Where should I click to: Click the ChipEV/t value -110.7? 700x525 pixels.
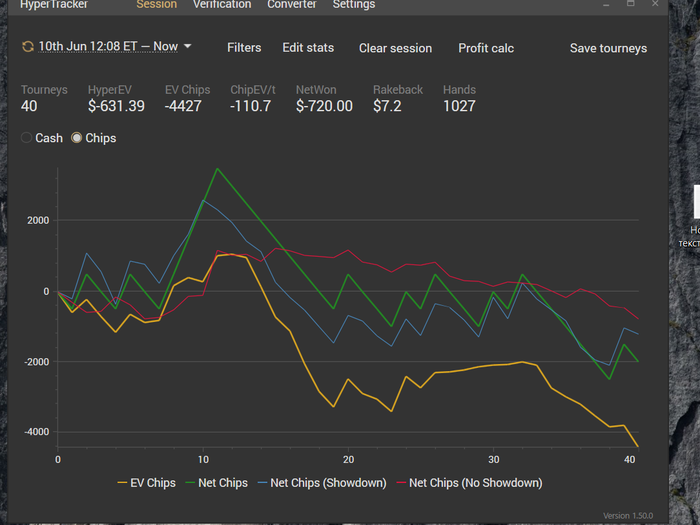[x=250, y=106]
